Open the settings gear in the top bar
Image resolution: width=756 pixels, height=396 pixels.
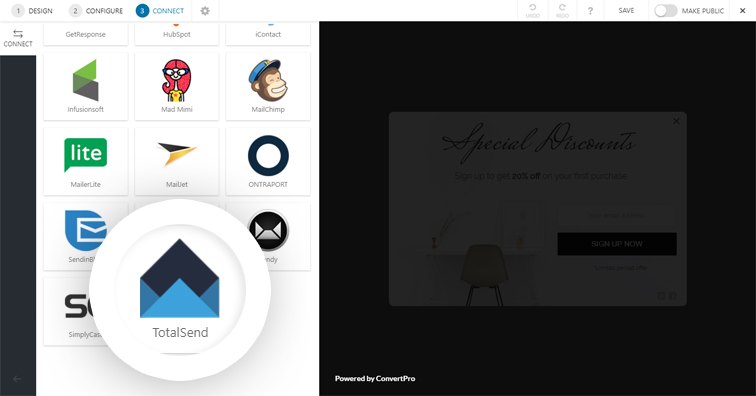tap(205, 11)
